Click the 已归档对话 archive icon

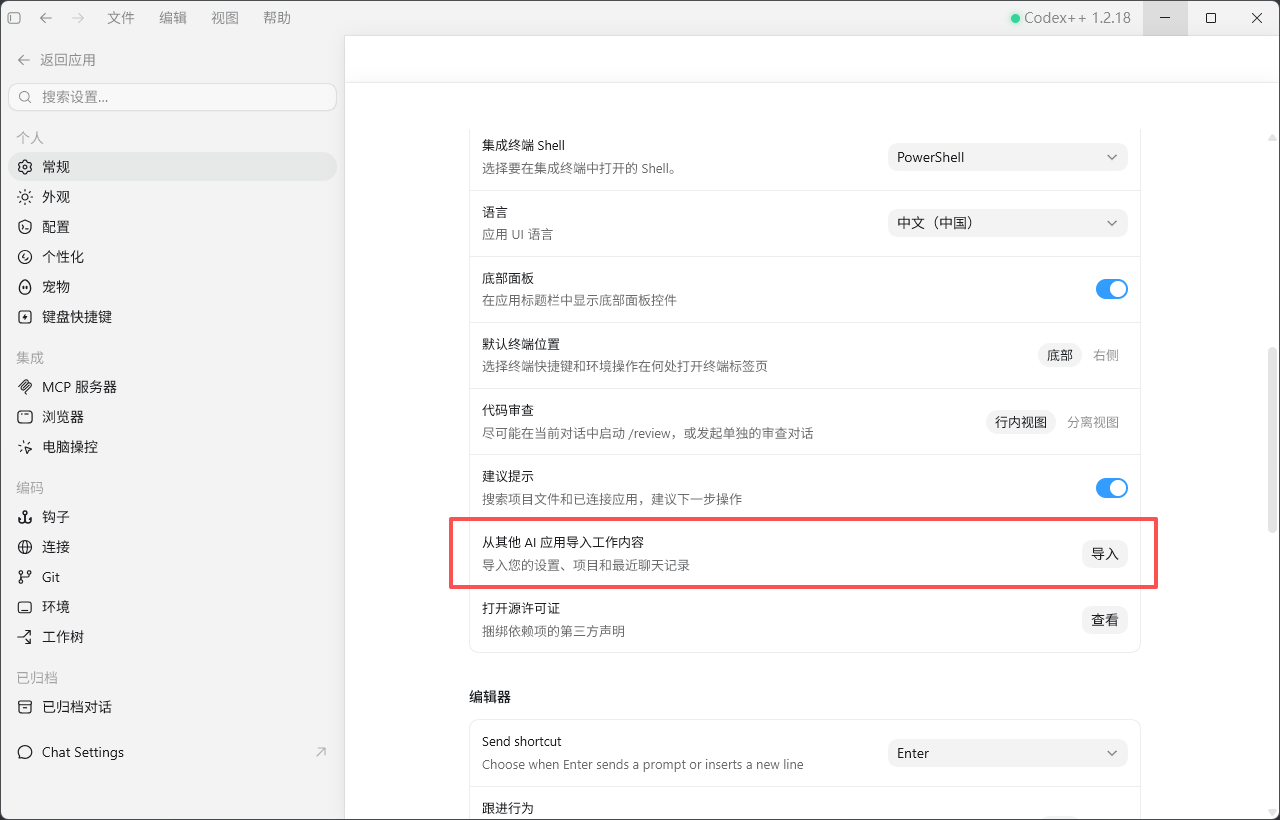click(25, 707)
